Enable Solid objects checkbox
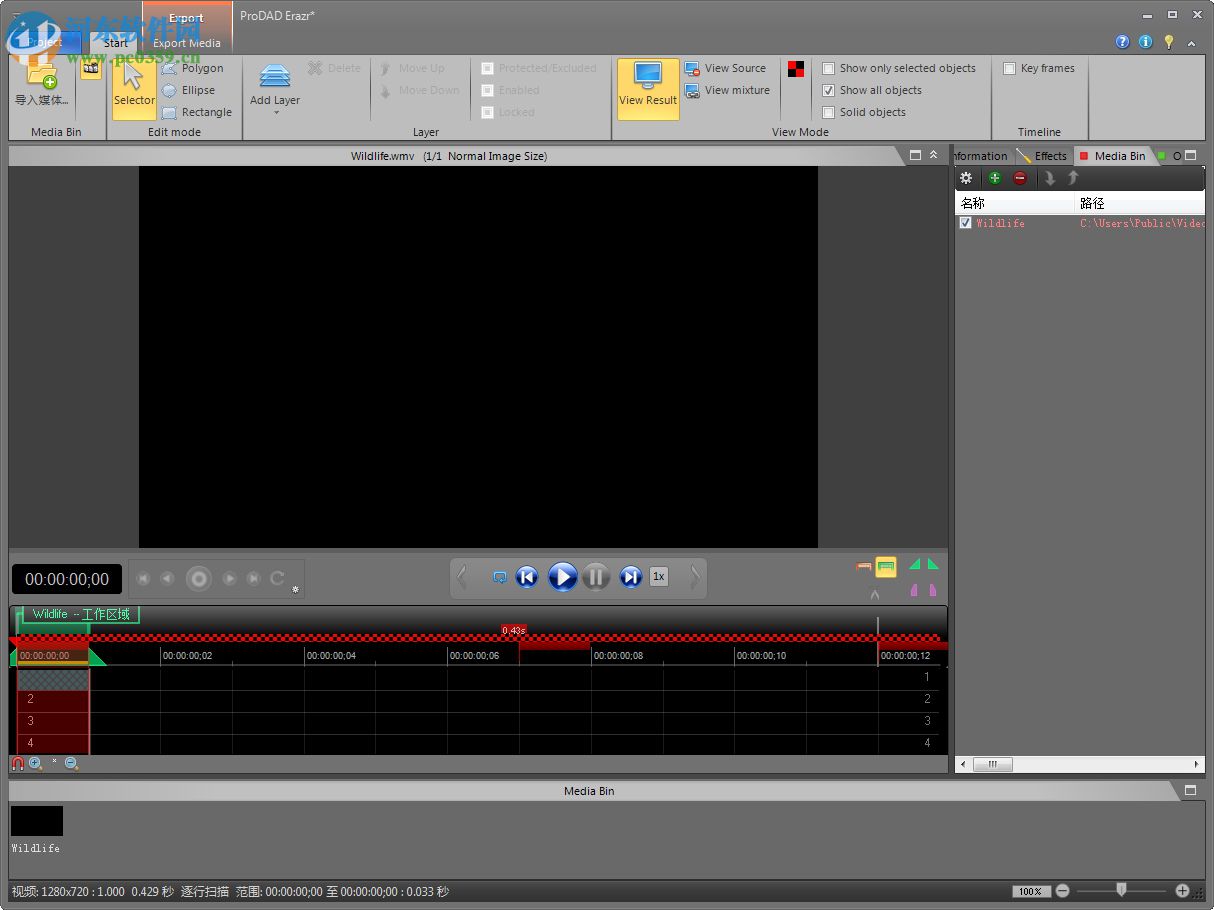Screen dimensions: 1214x910 828,112
